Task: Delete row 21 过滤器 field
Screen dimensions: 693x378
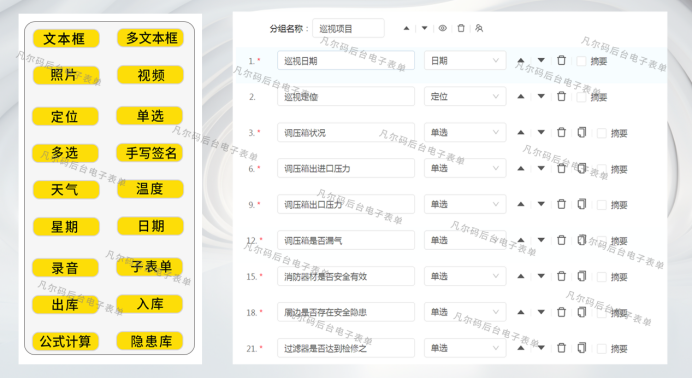Action: (561, 348)
